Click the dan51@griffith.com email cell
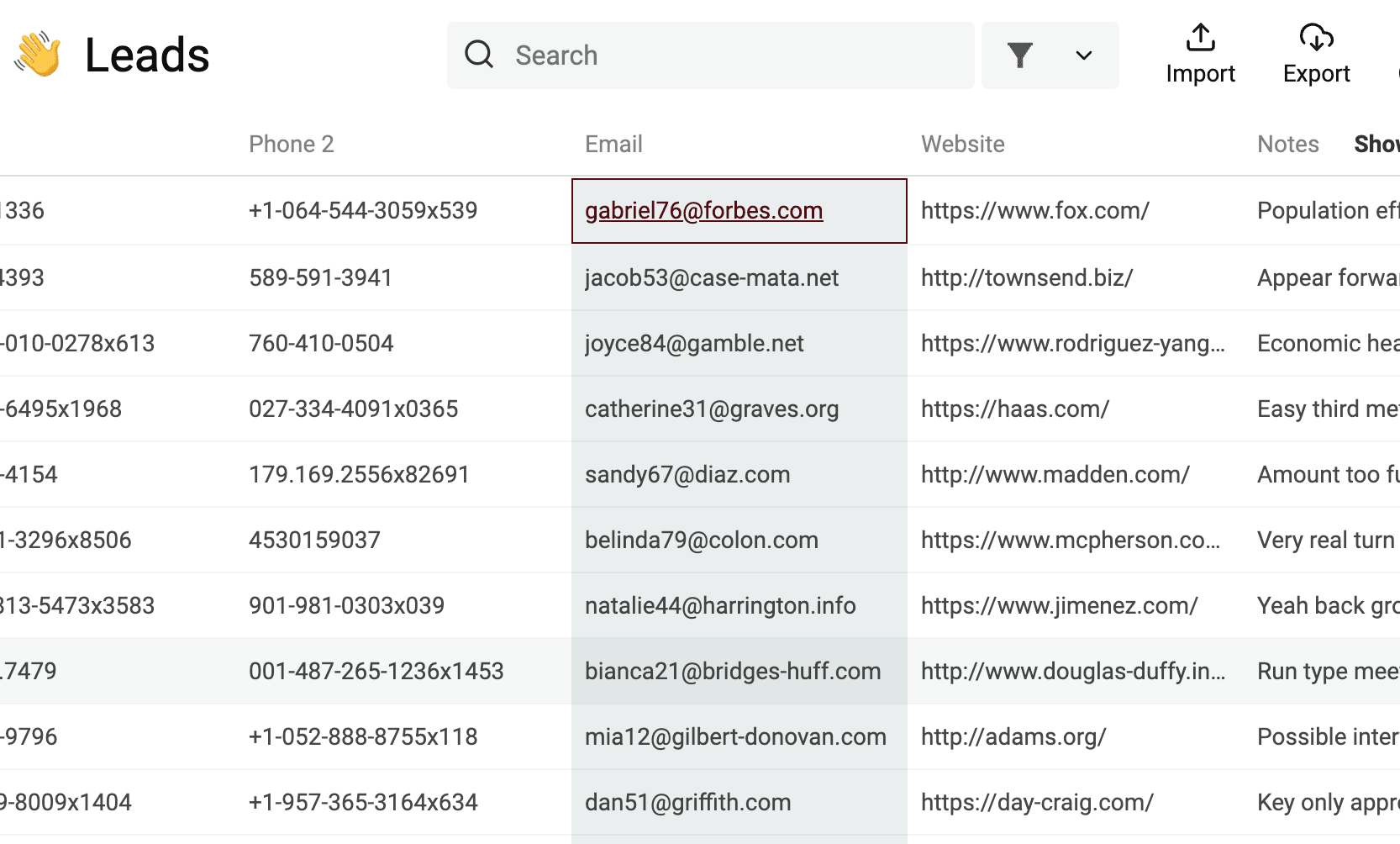The image size is (1400, 844). point(687,803)
